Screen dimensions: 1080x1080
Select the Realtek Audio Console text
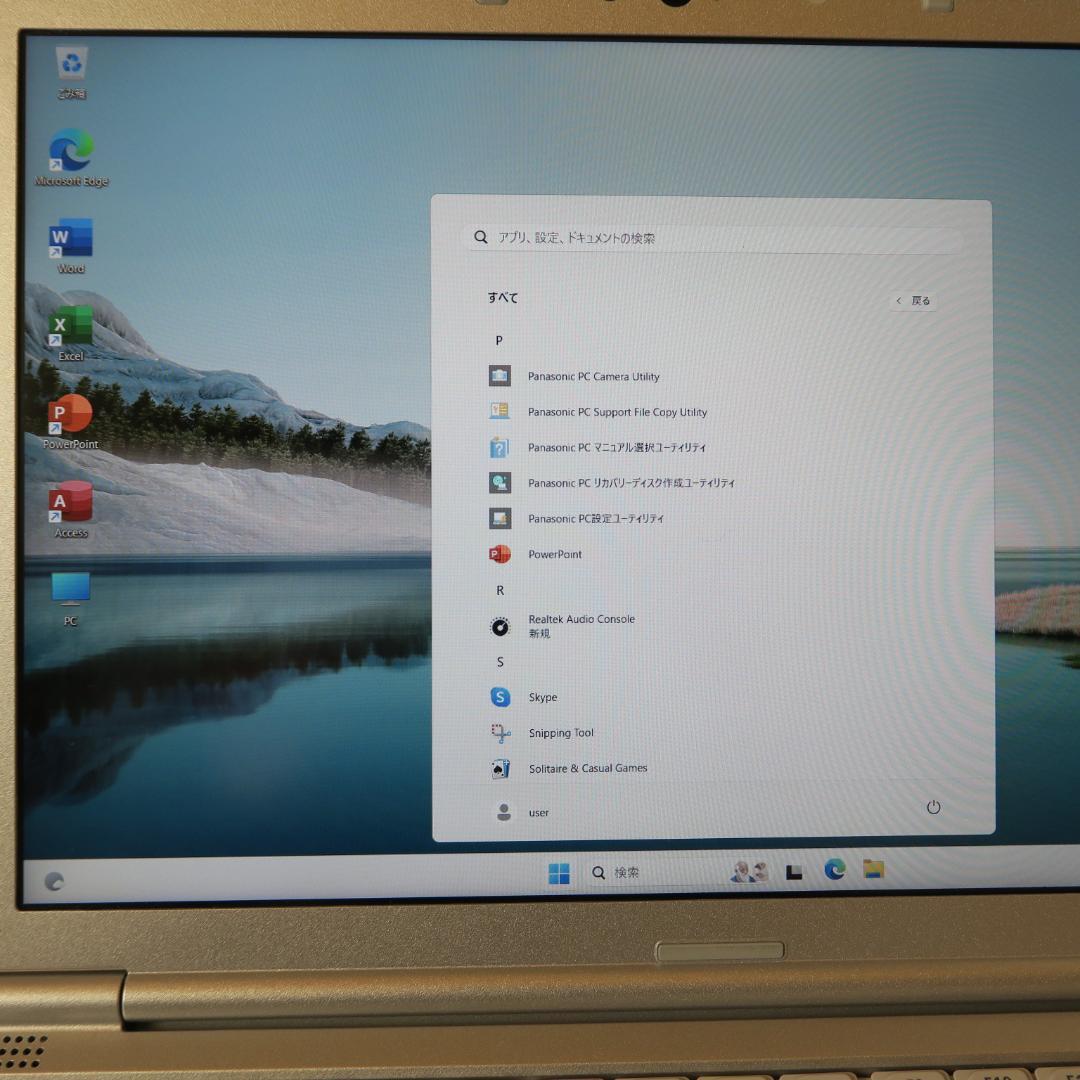coord(582,619)
